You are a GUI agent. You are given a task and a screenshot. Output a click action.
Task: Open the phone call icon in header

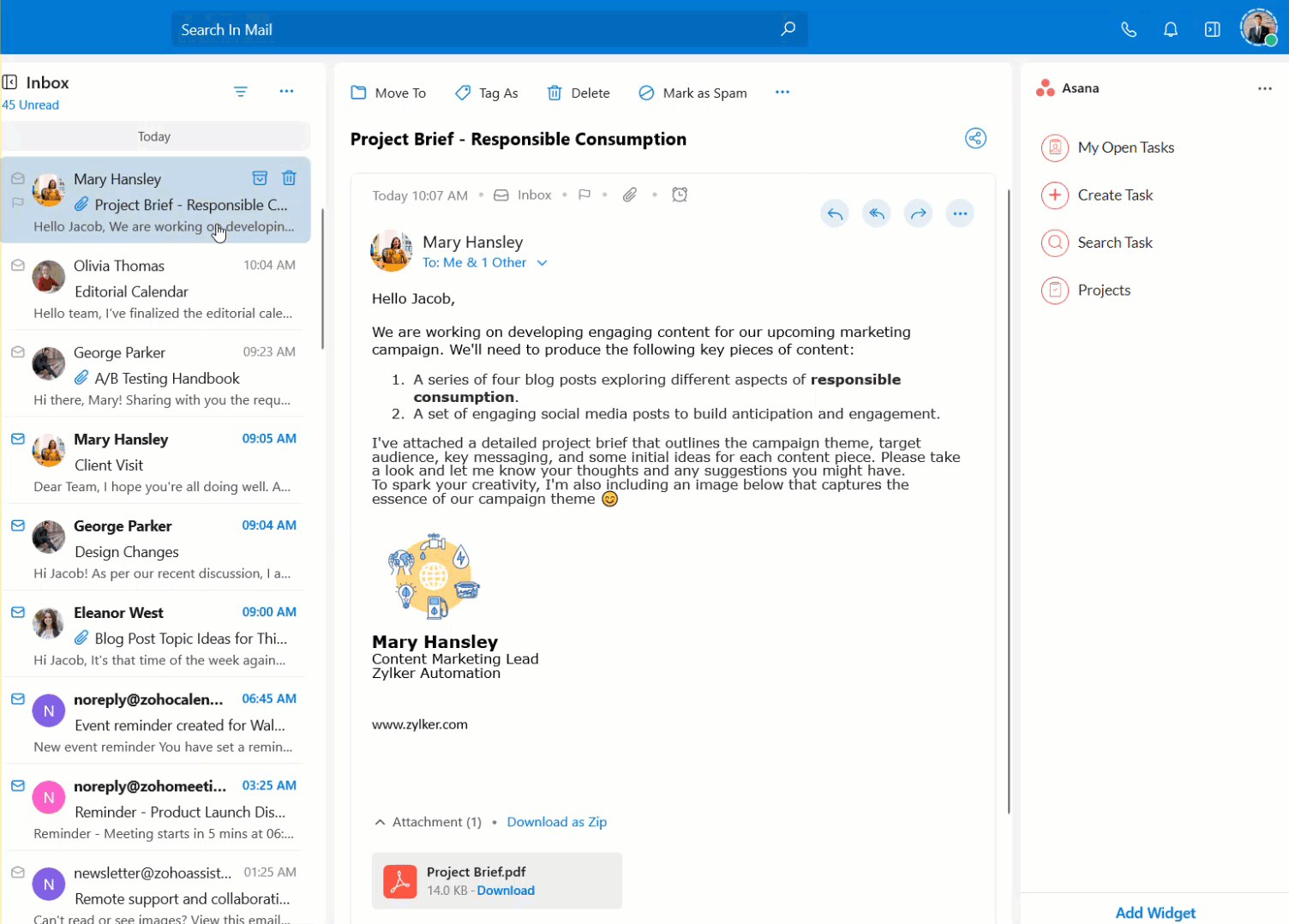[x=1129, y=30]
